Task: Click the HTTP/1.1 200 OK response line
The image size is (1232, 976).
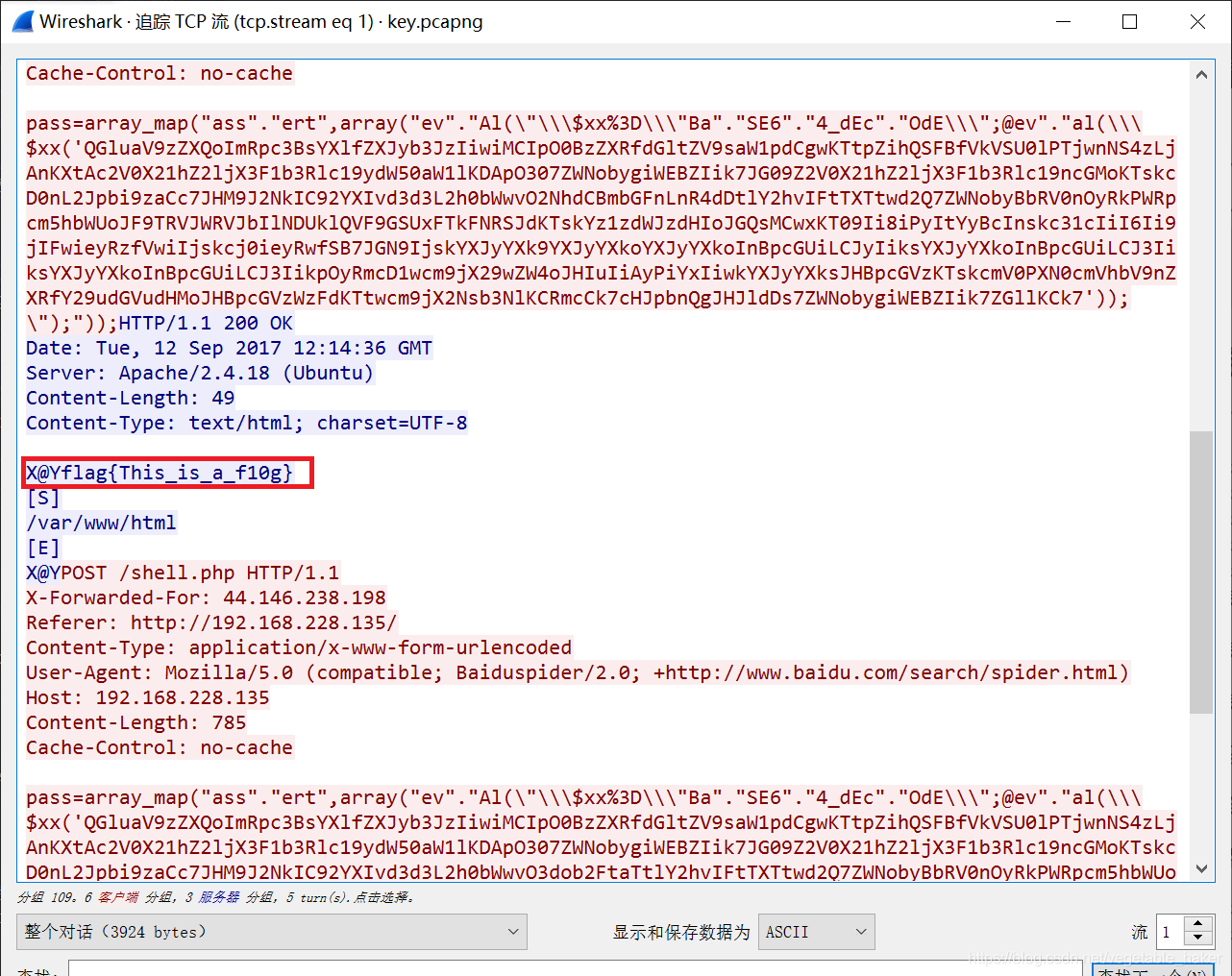Action: [x=206, y=323]
